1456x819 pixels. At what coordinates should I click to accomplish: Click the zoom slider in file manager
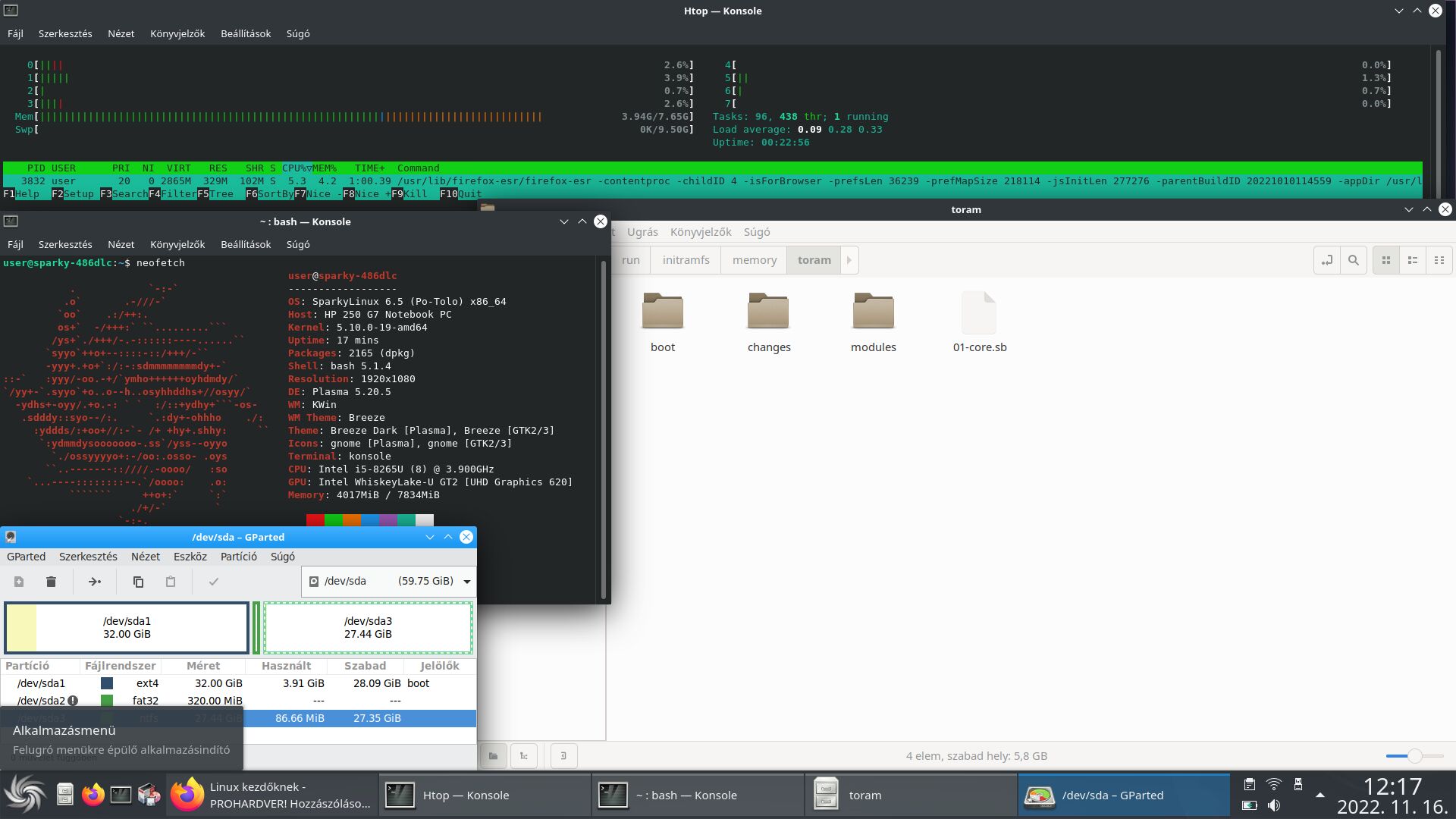point(1414,756)
